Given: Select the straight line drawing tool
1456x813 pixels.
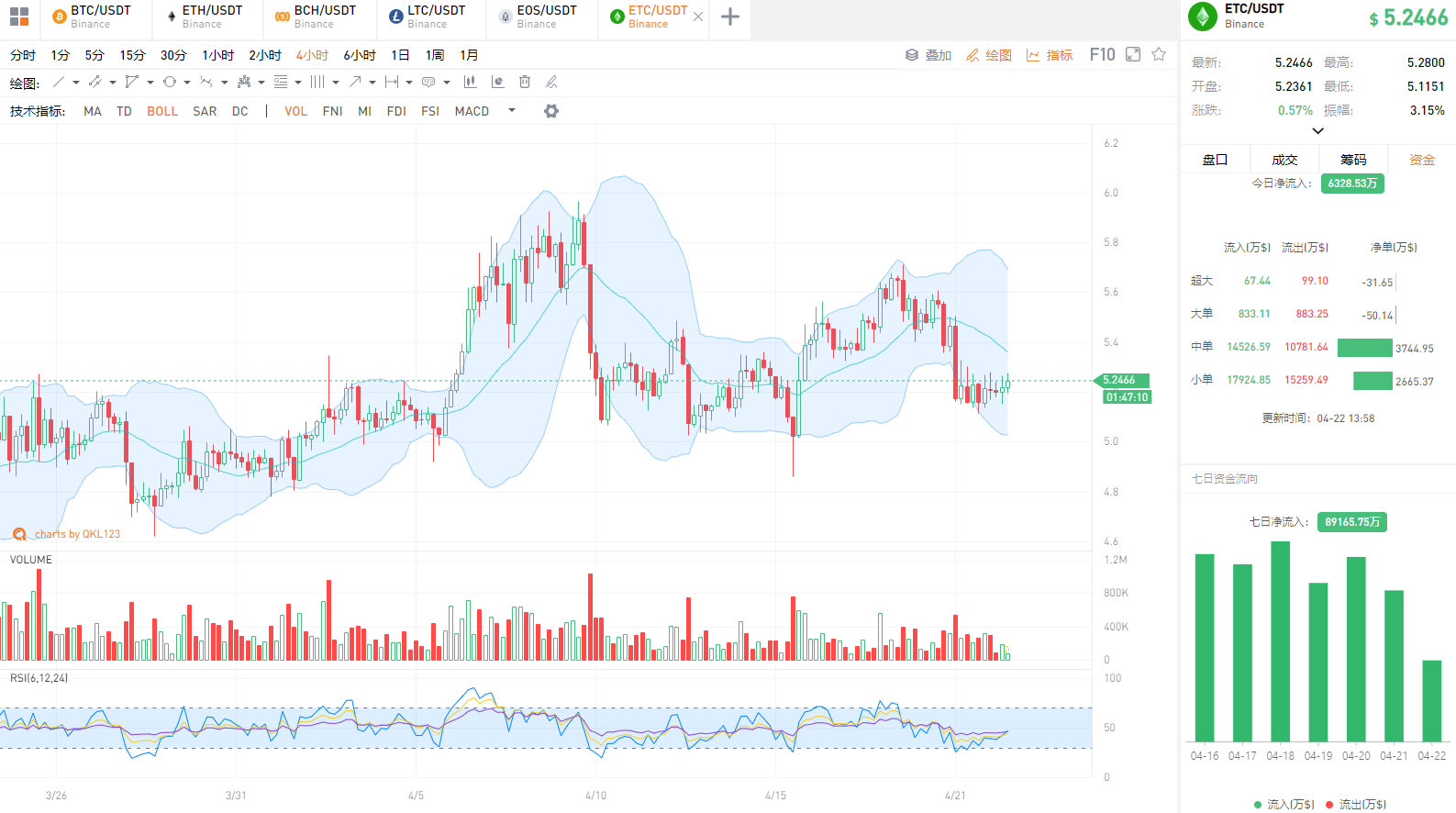Looking at the screenshot, I should [59, 82].
